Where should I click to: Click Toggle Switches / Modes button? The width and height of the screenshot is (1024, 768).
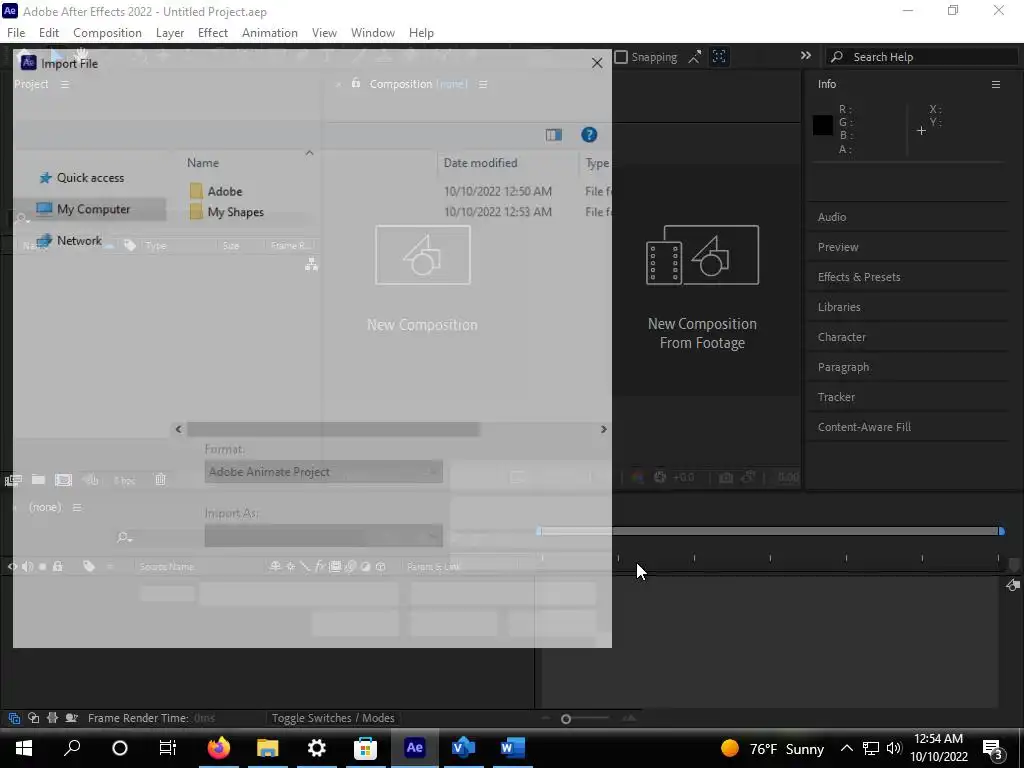click(x=333, y=718)
